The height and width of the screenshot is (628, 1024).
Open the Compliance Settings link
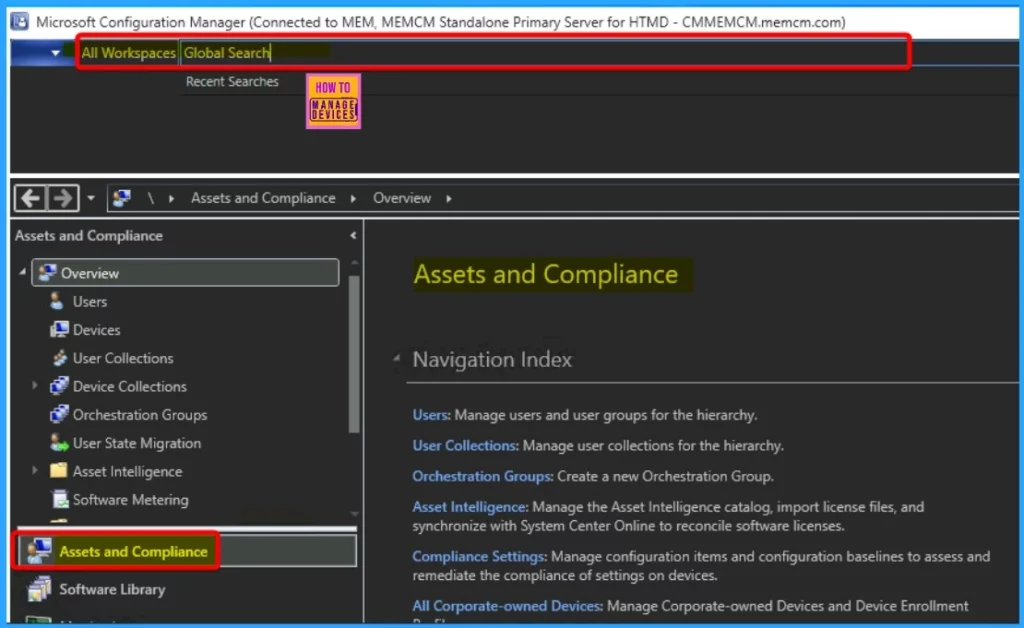pos(479,556)
